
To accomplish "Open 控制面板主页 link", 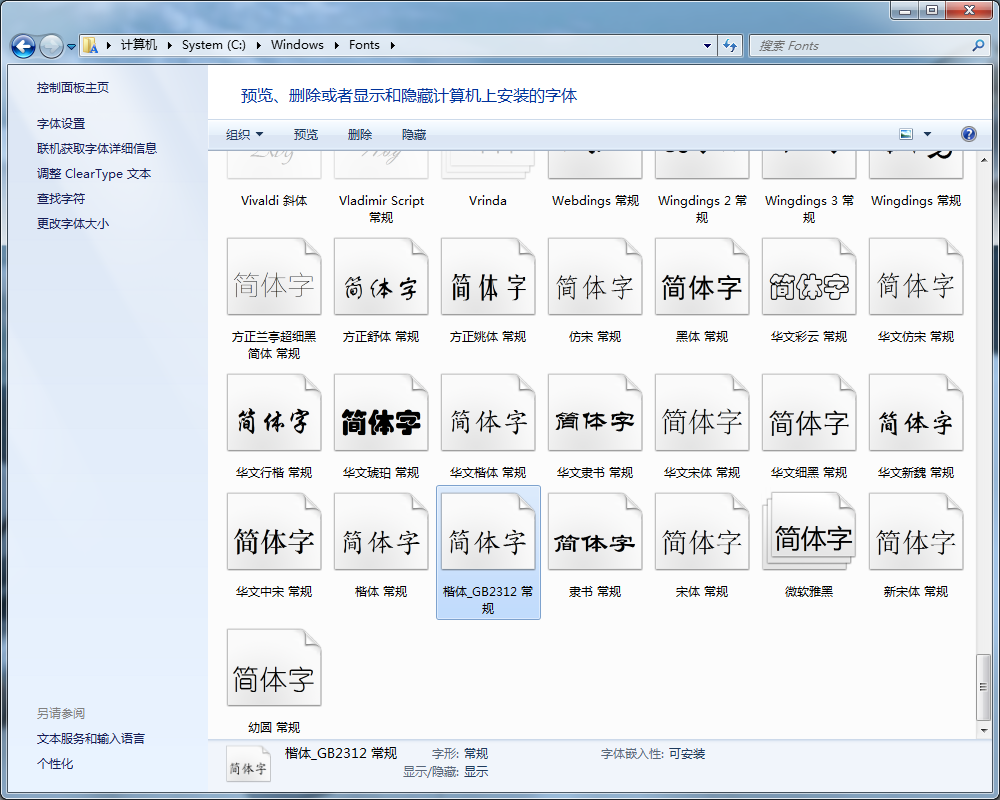I will (x=73, y=87).
